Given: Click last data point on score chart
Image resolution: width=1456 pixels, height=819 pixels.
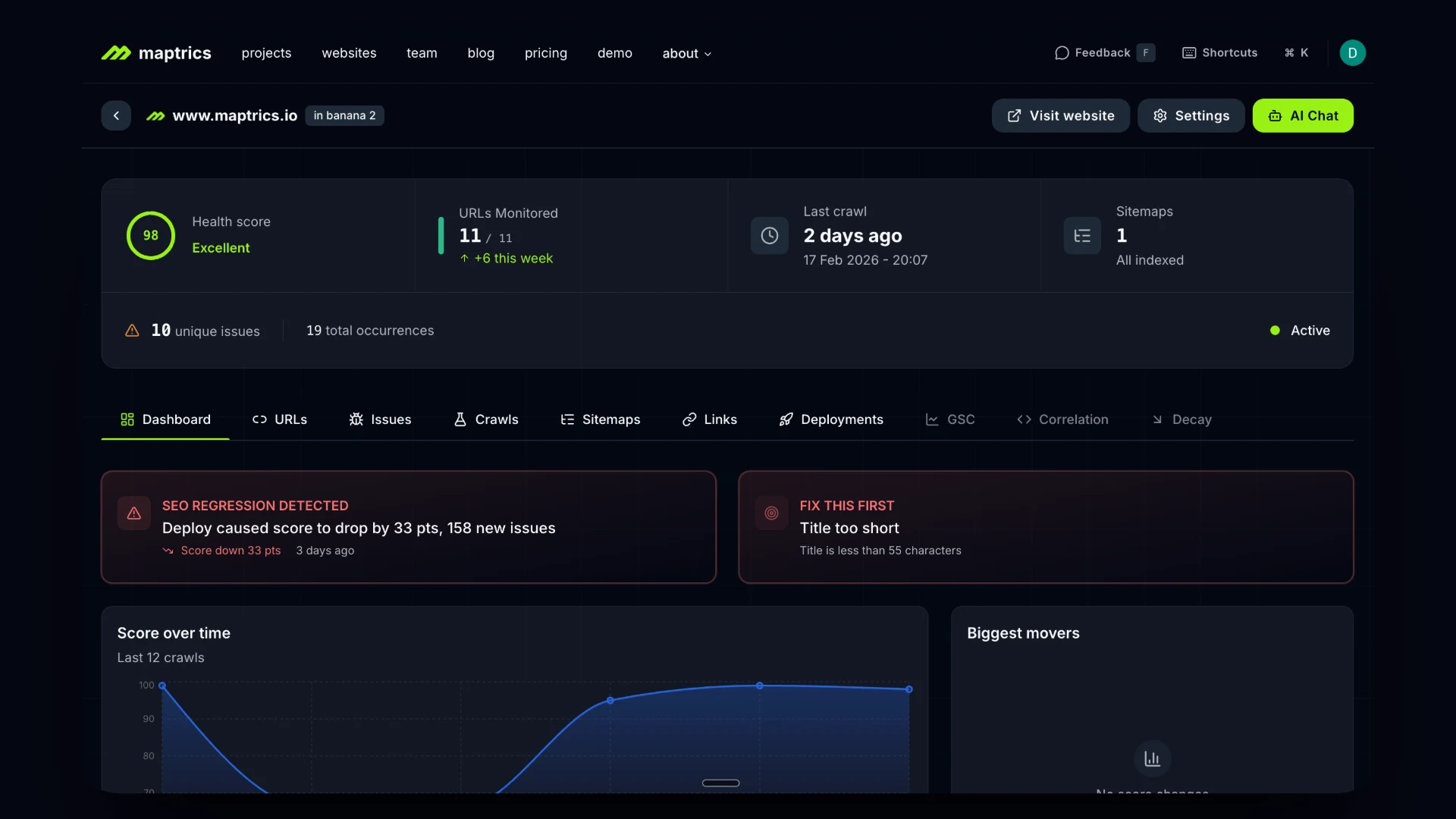Looking at the screenshot, I should pyautogui.click(x=908, y=689).
